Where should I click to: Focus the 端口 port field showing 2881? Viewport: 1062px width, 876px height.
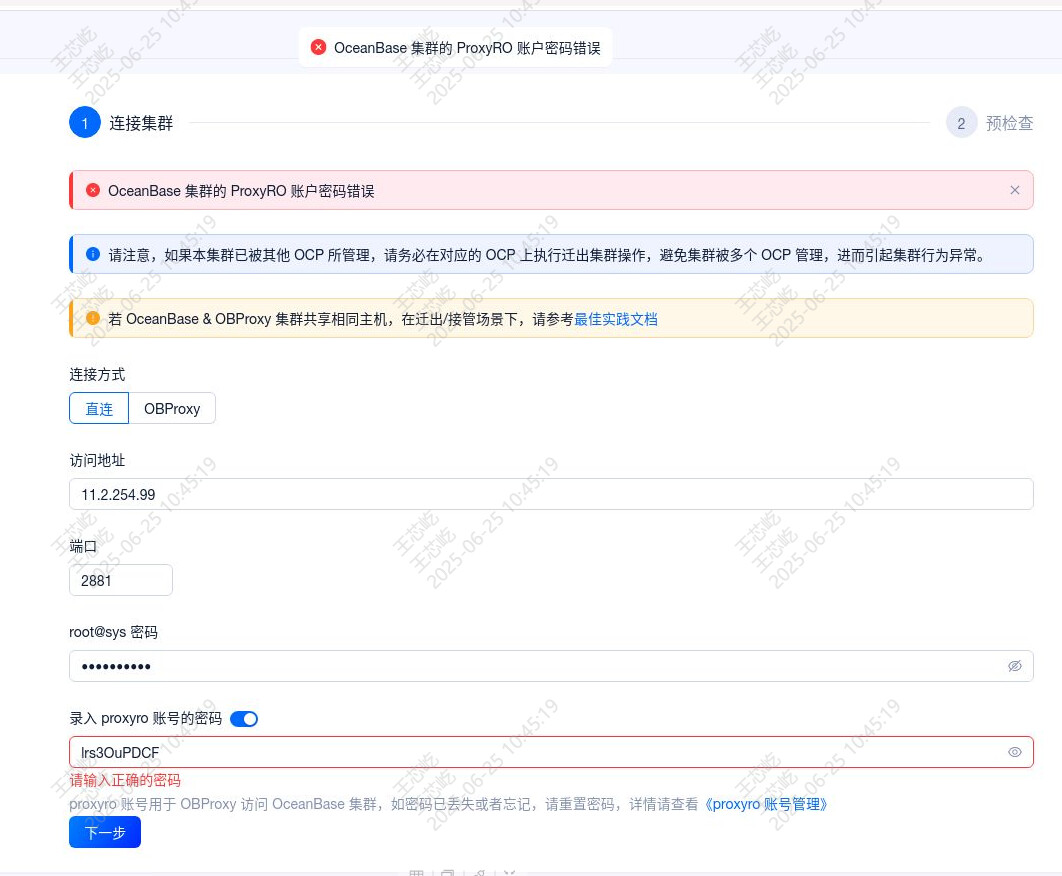click(x=121, y=580)
